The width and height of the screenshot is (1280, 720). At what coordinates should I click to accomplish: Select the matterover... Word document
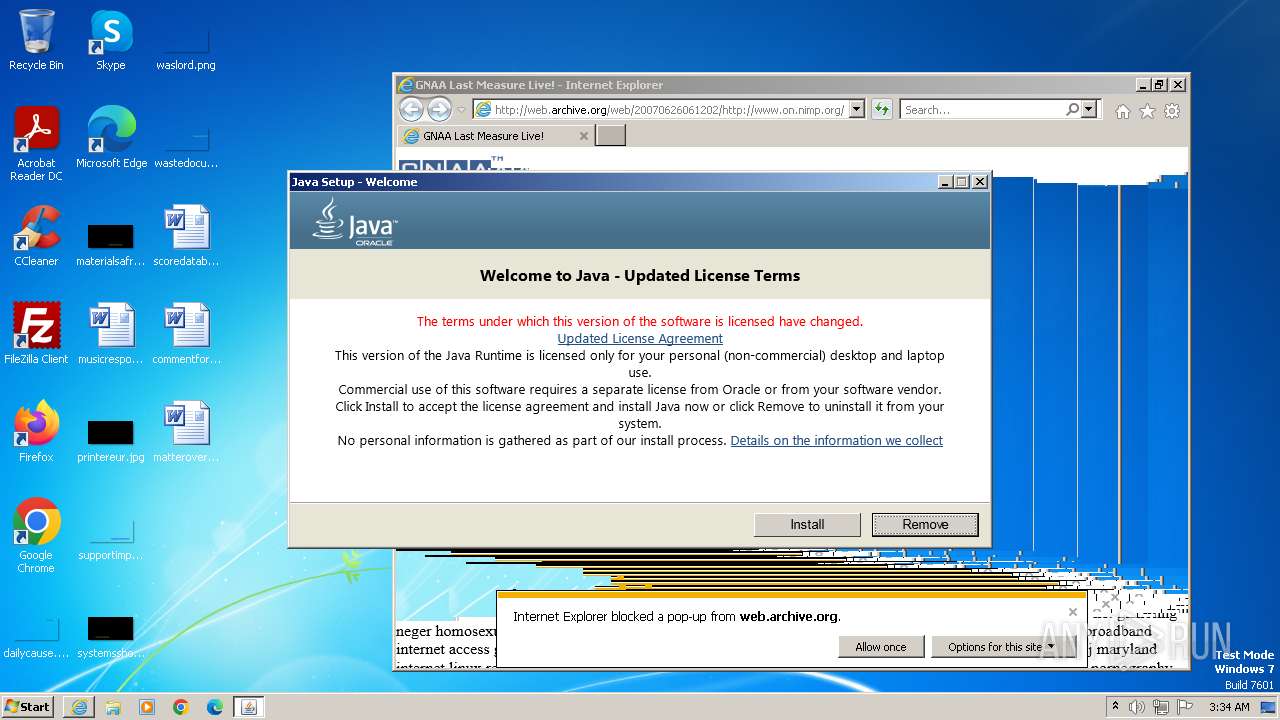pos(186,432)
